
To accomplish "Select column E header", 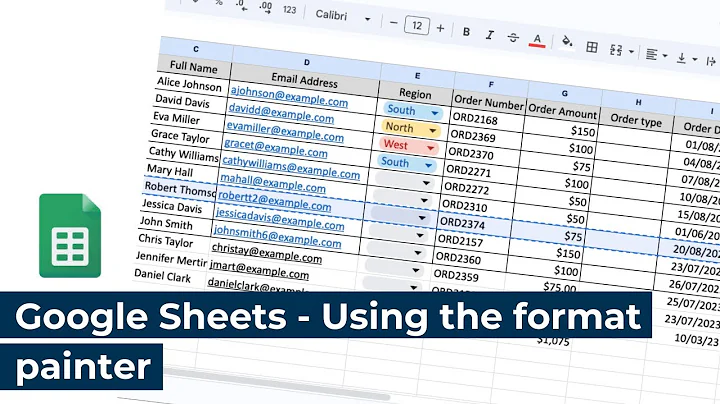I will [x=417, y=76].
